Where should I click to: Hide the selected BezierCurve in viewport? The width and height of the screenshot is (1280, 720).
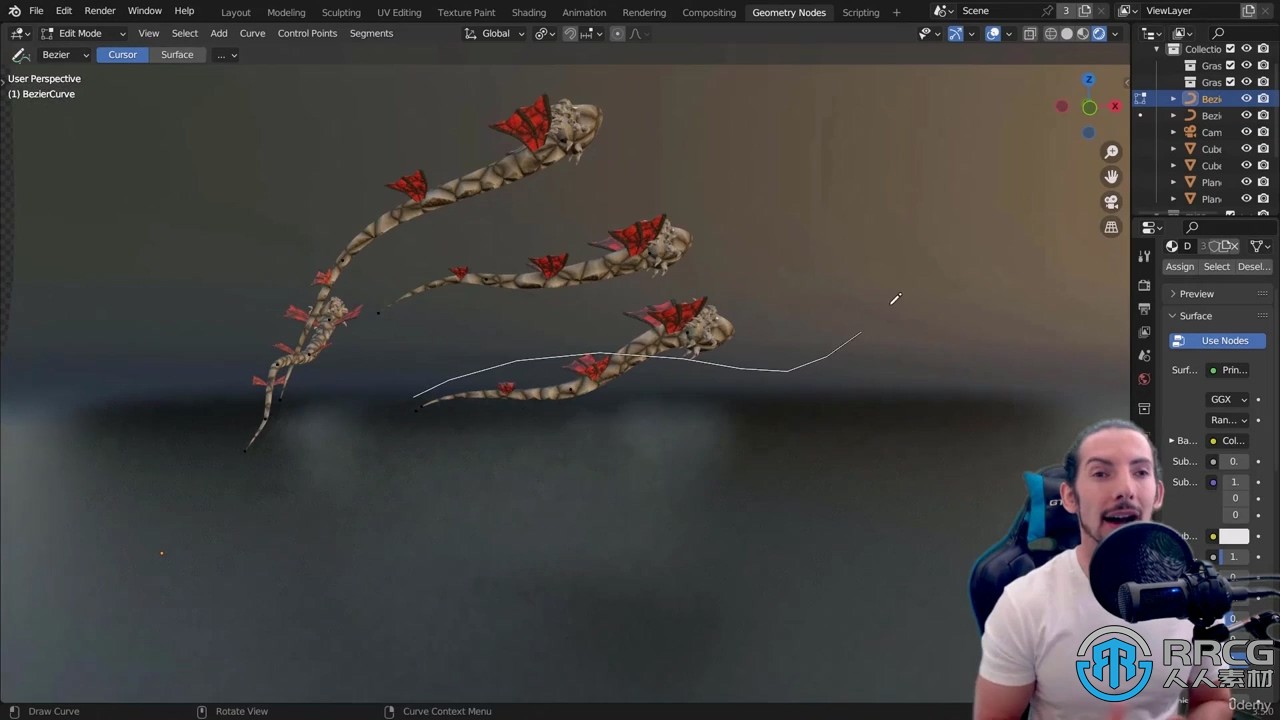(1246, 99)
